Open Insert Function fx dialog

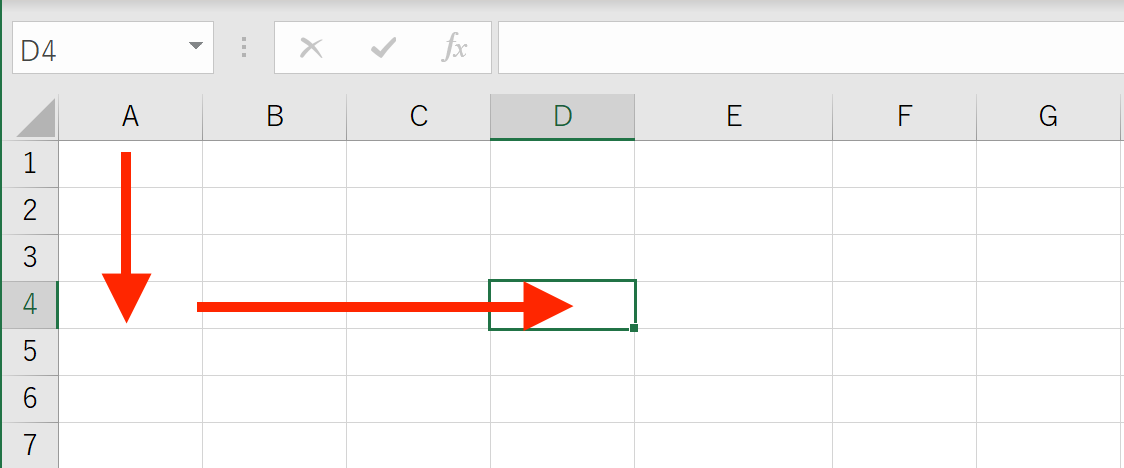click(454, 48)
